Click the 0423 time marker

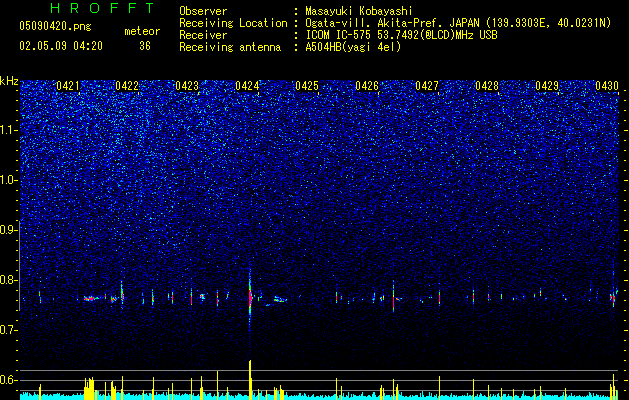(x=187, y=86)
